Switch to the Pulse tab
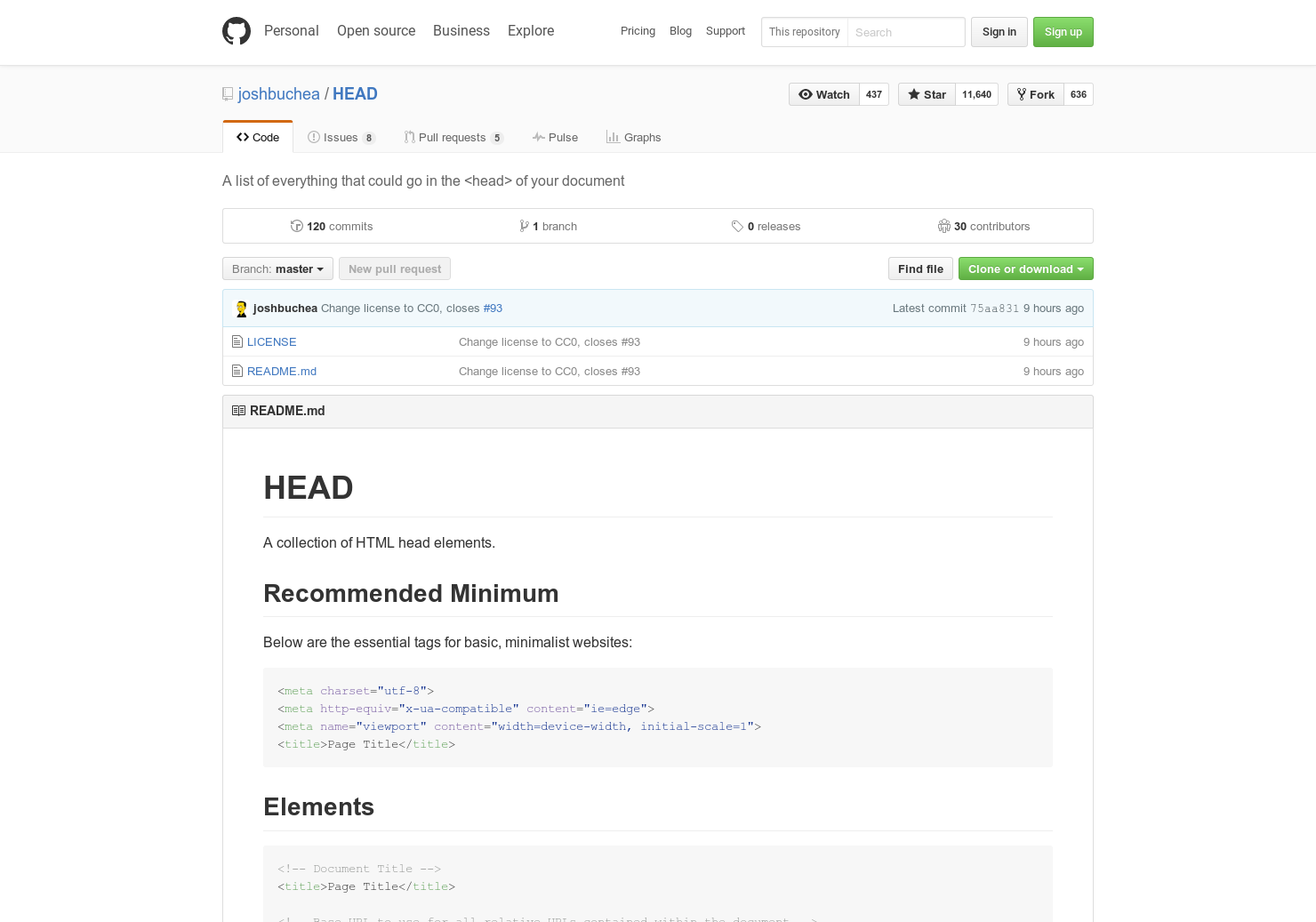This screenshot has width=1316, height=922. (x=555, y=137)
